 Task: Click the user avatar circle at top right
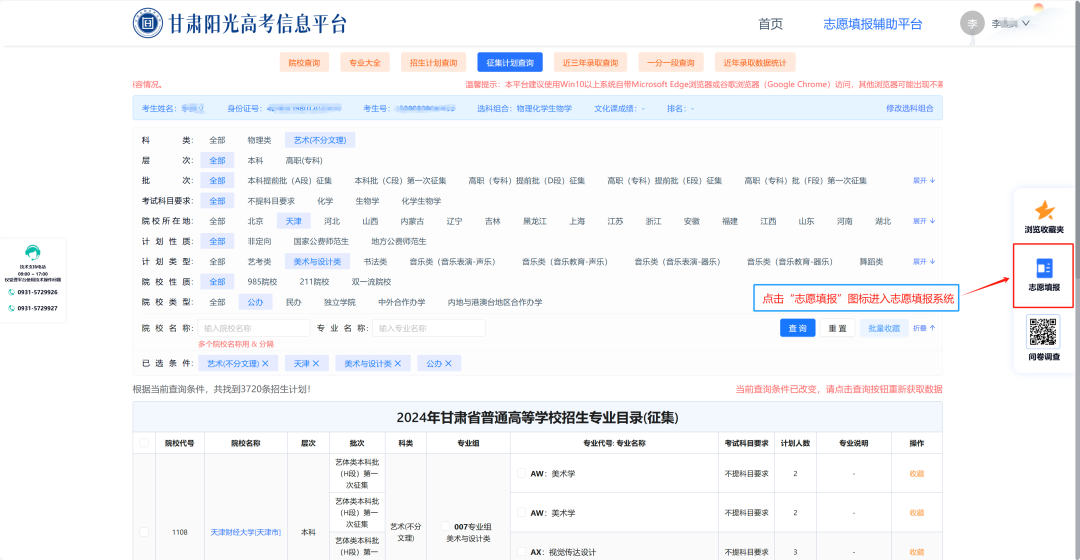(972, 23)
